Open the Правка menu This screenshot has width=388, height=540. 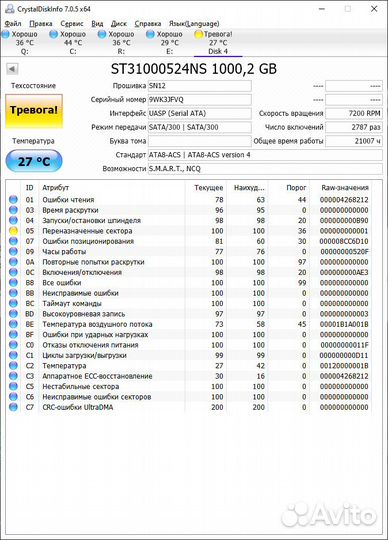[41, 24]
